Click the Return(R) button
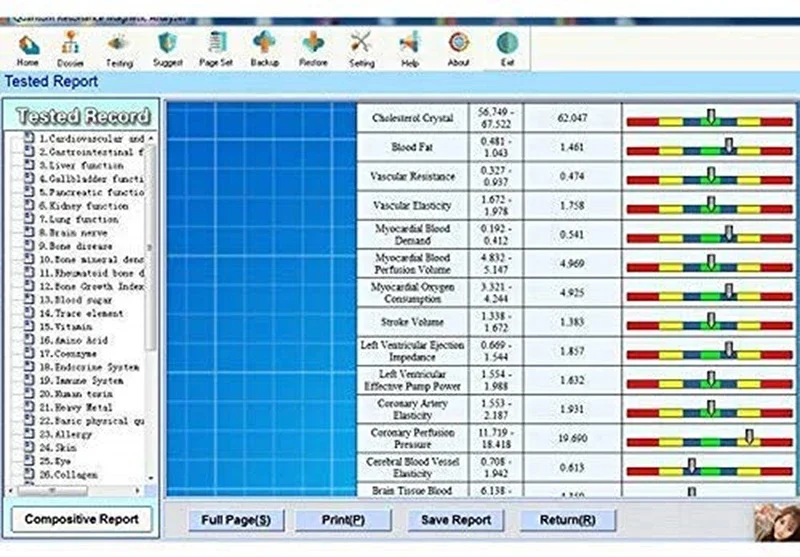800x557 pixels. tap(568, 520)
